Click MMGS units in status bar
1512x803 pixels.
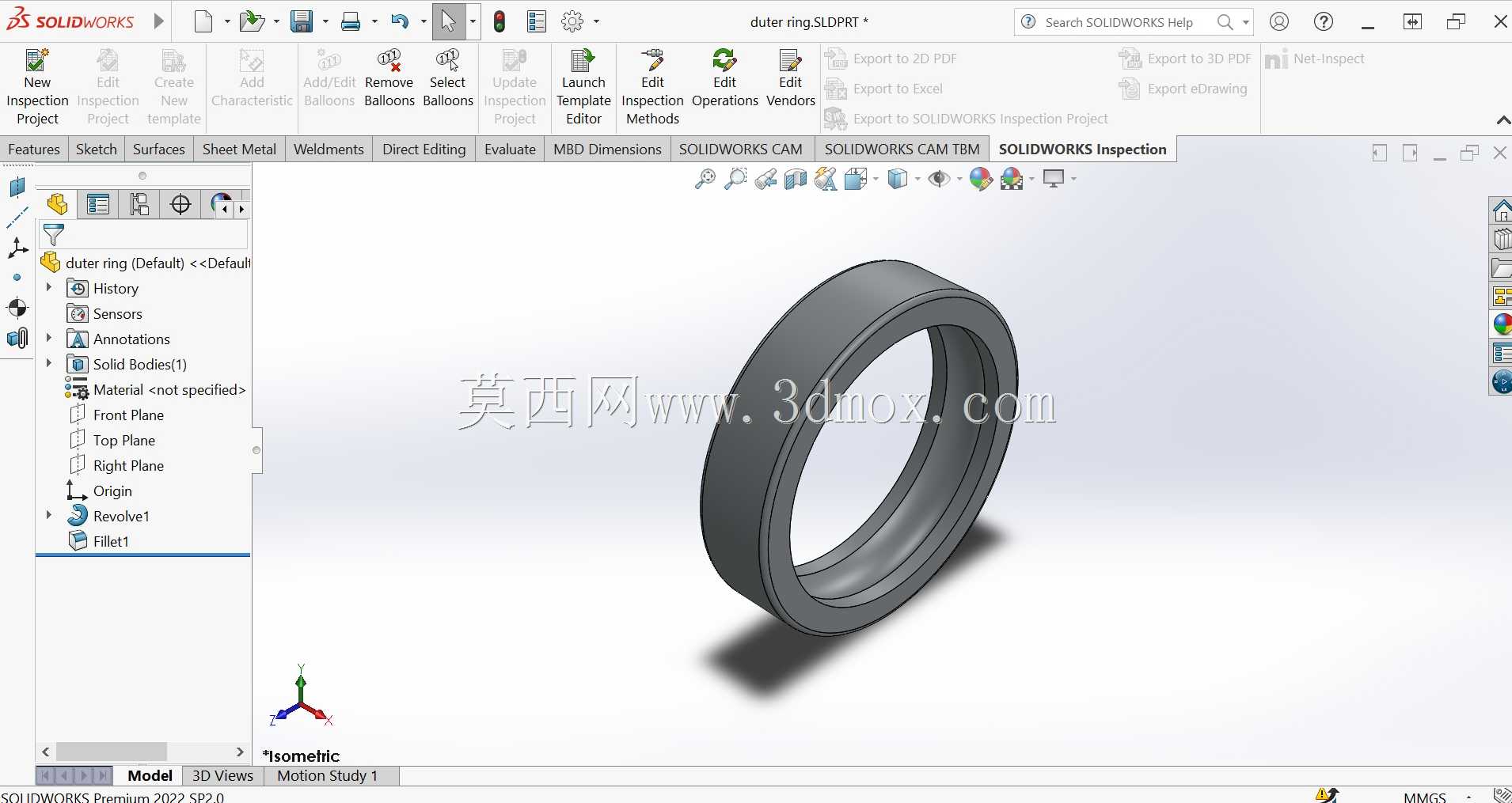1425,797
